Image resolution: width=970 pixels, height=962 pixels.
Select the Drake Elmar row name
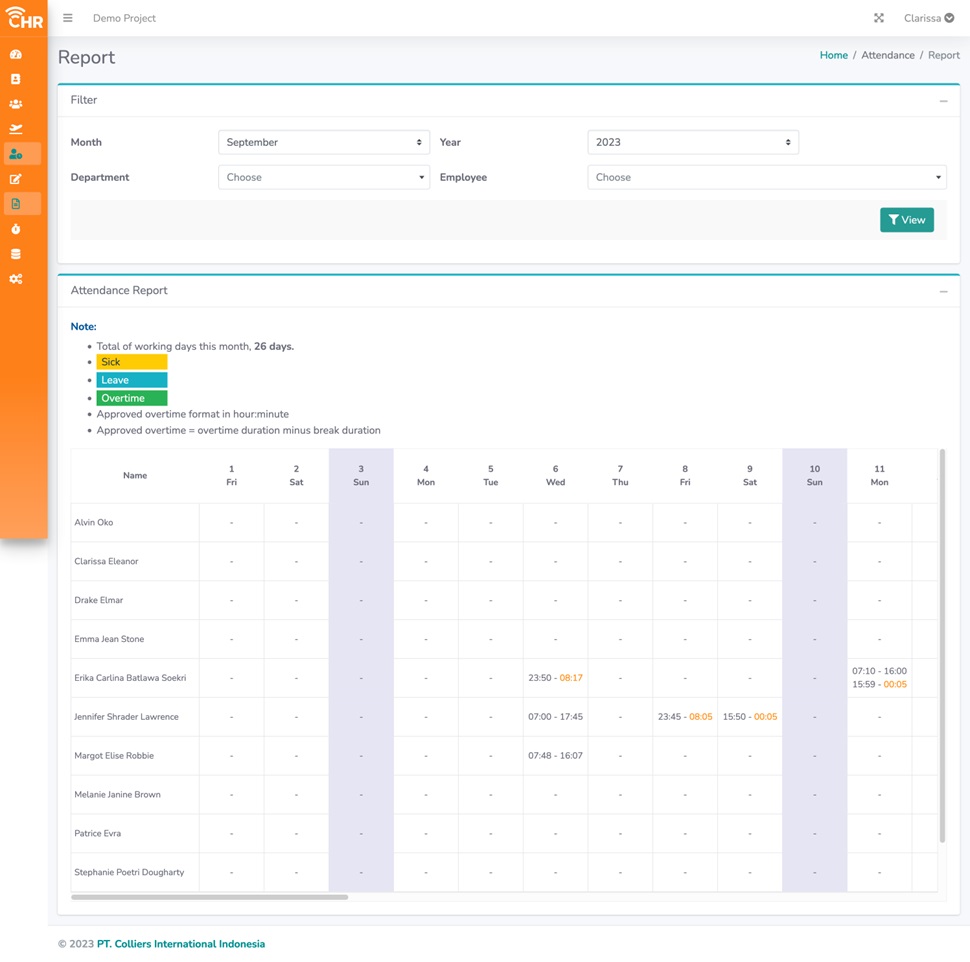98,600
